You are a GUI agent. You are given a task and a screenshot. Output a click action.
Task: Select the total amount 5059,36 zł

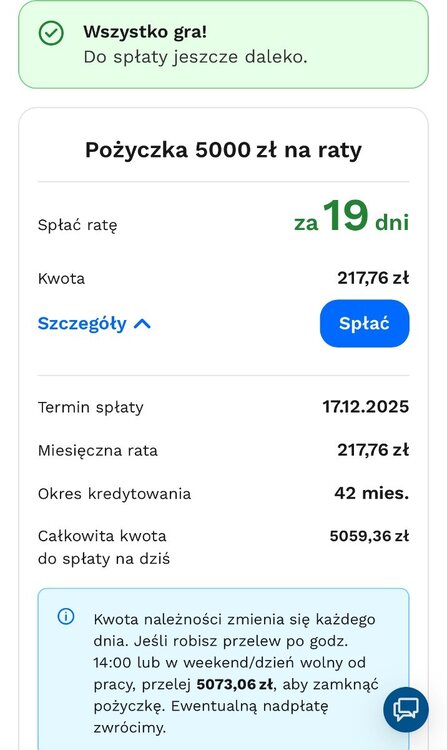pos(370,536)
